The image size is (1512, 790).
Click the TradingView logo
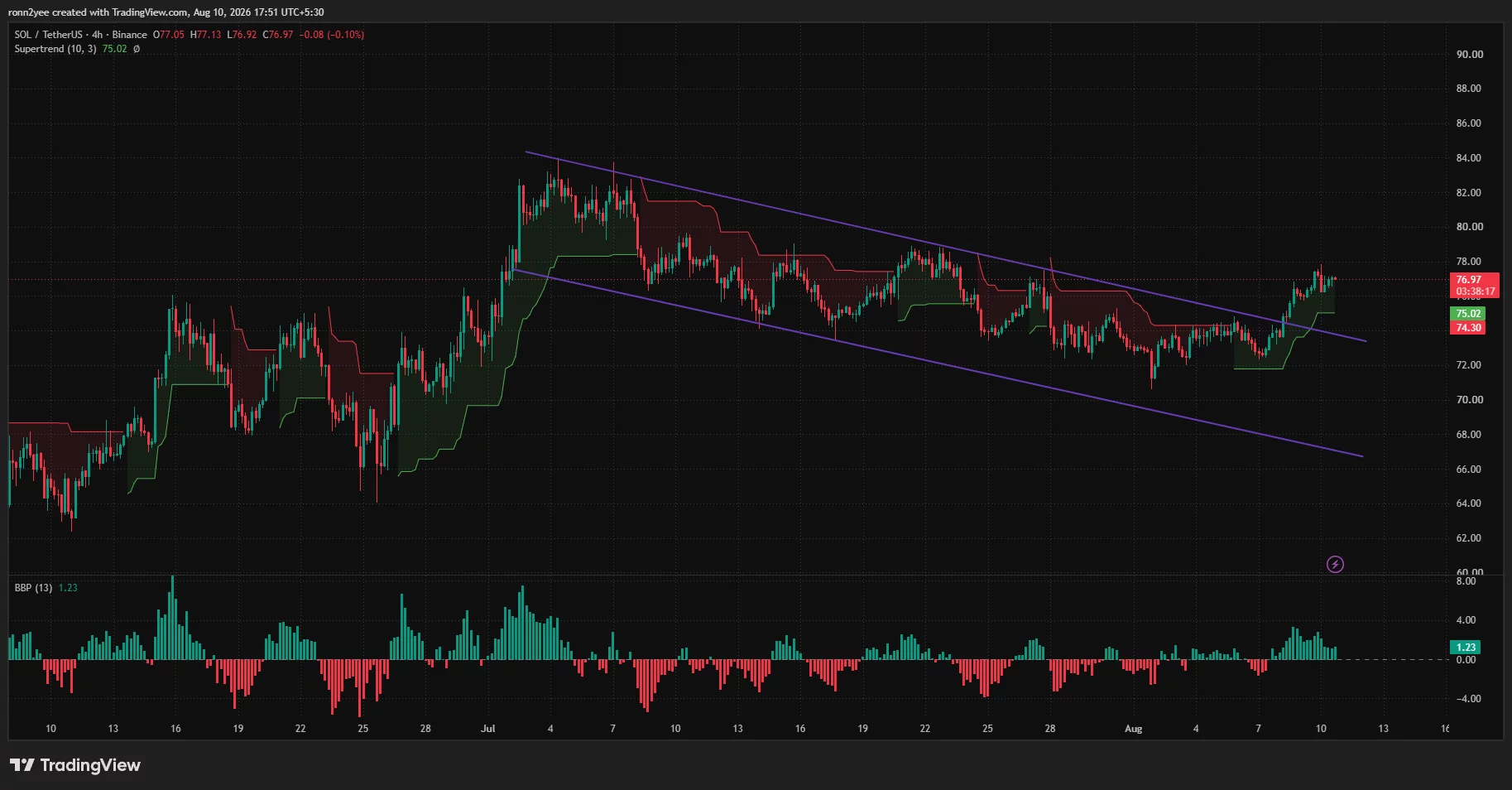(x=75, y=765)
